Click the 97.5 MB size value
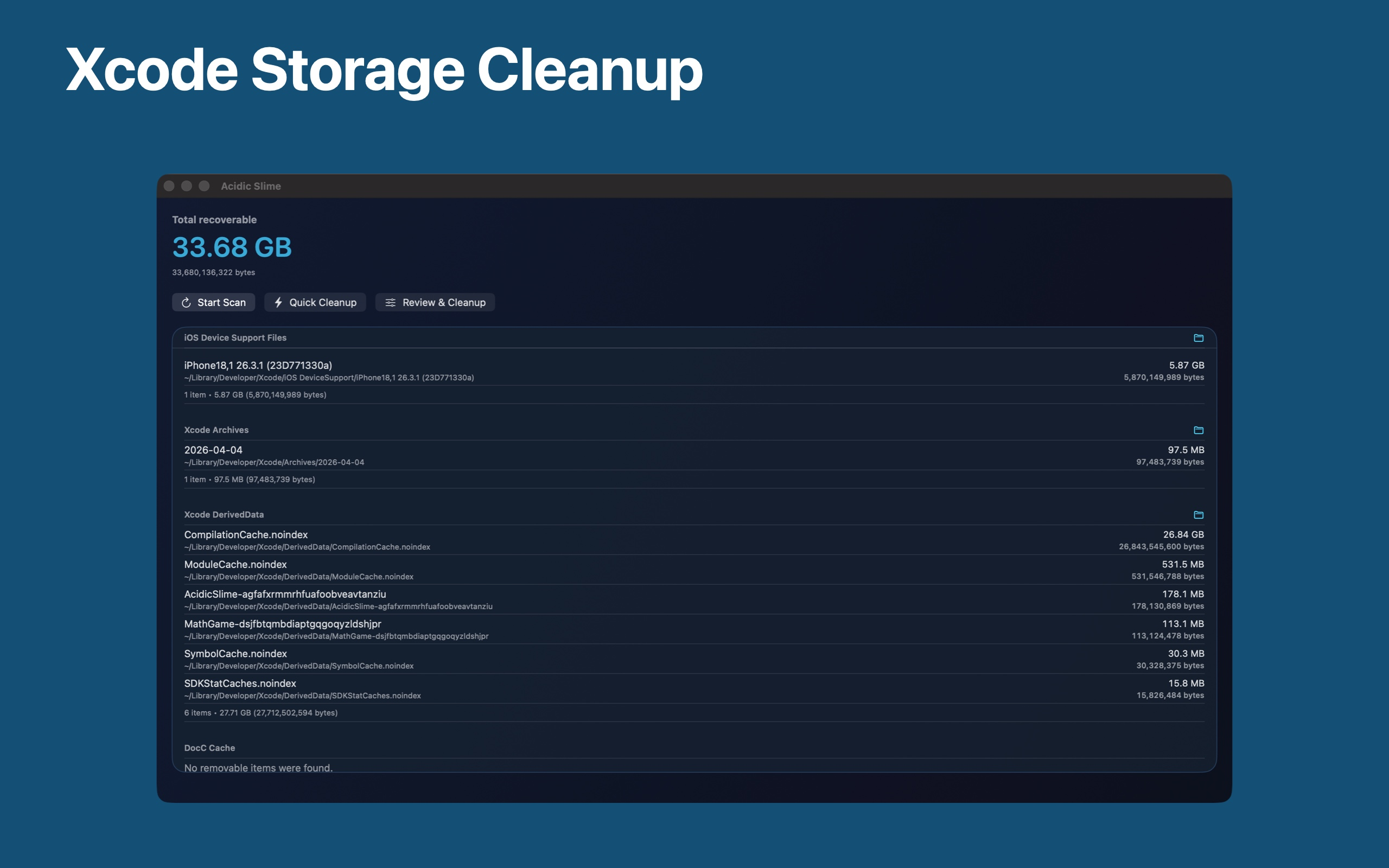This screenshot has height=868, width=1389. tap(1186, 450)
